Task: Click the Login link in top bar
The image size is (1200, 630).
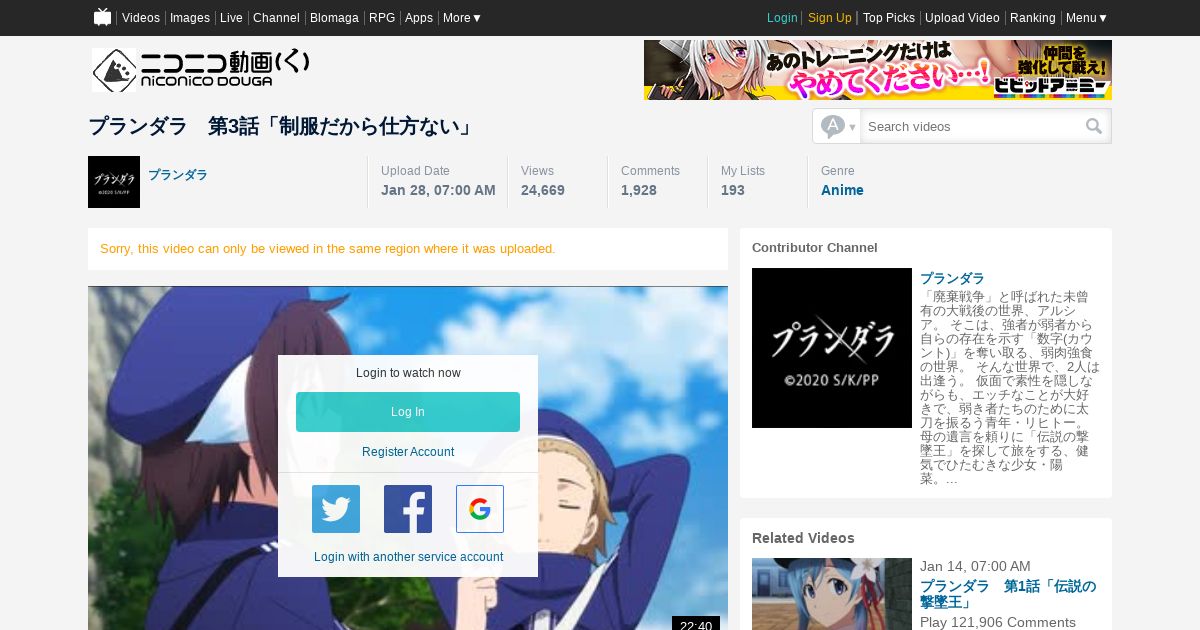Action: point(782,18)
